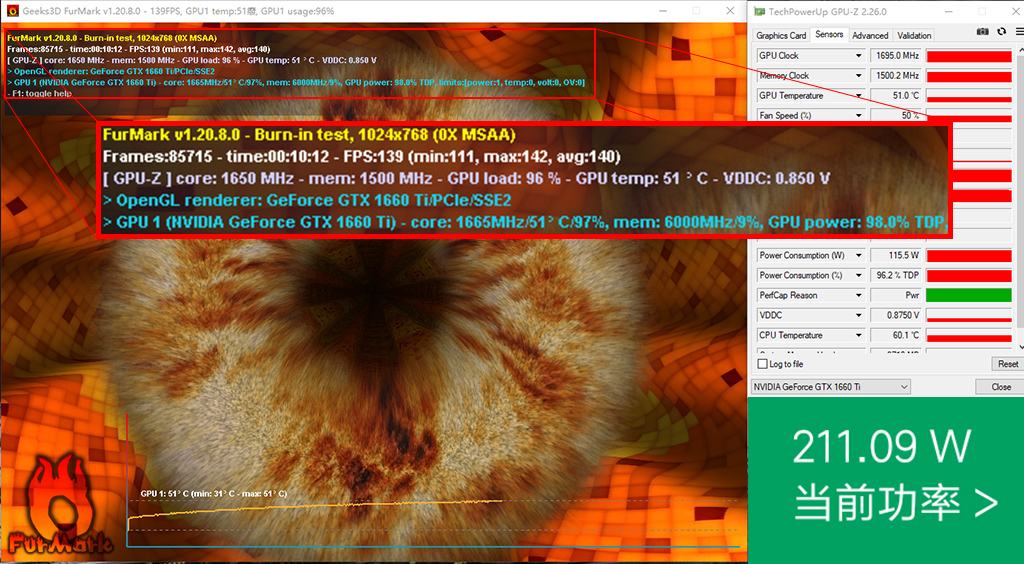Click the Pwr PerfCap value
This screenshot has height=564, width=1024.
[x=896, y=296]
